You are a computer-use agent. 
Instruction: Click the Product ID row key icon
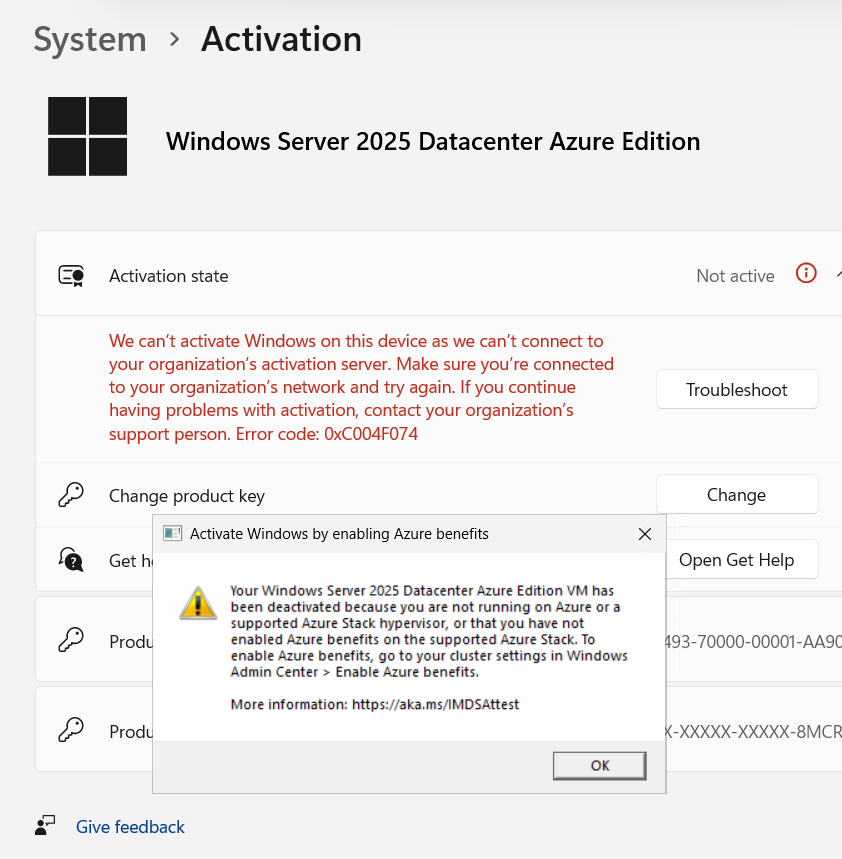coord(71,639)
